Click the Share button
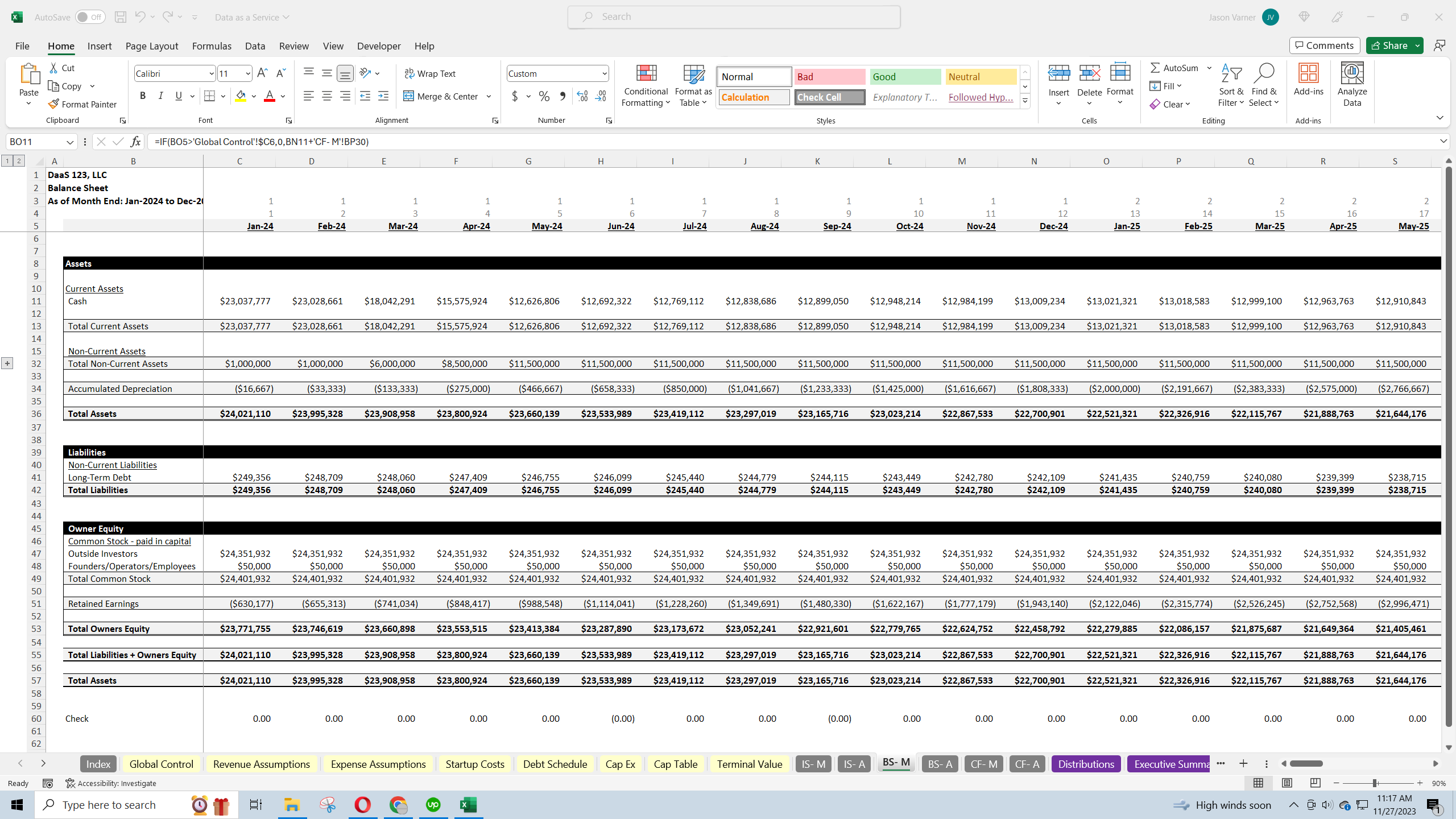The image size is (1456, 819). (1391, 45)
